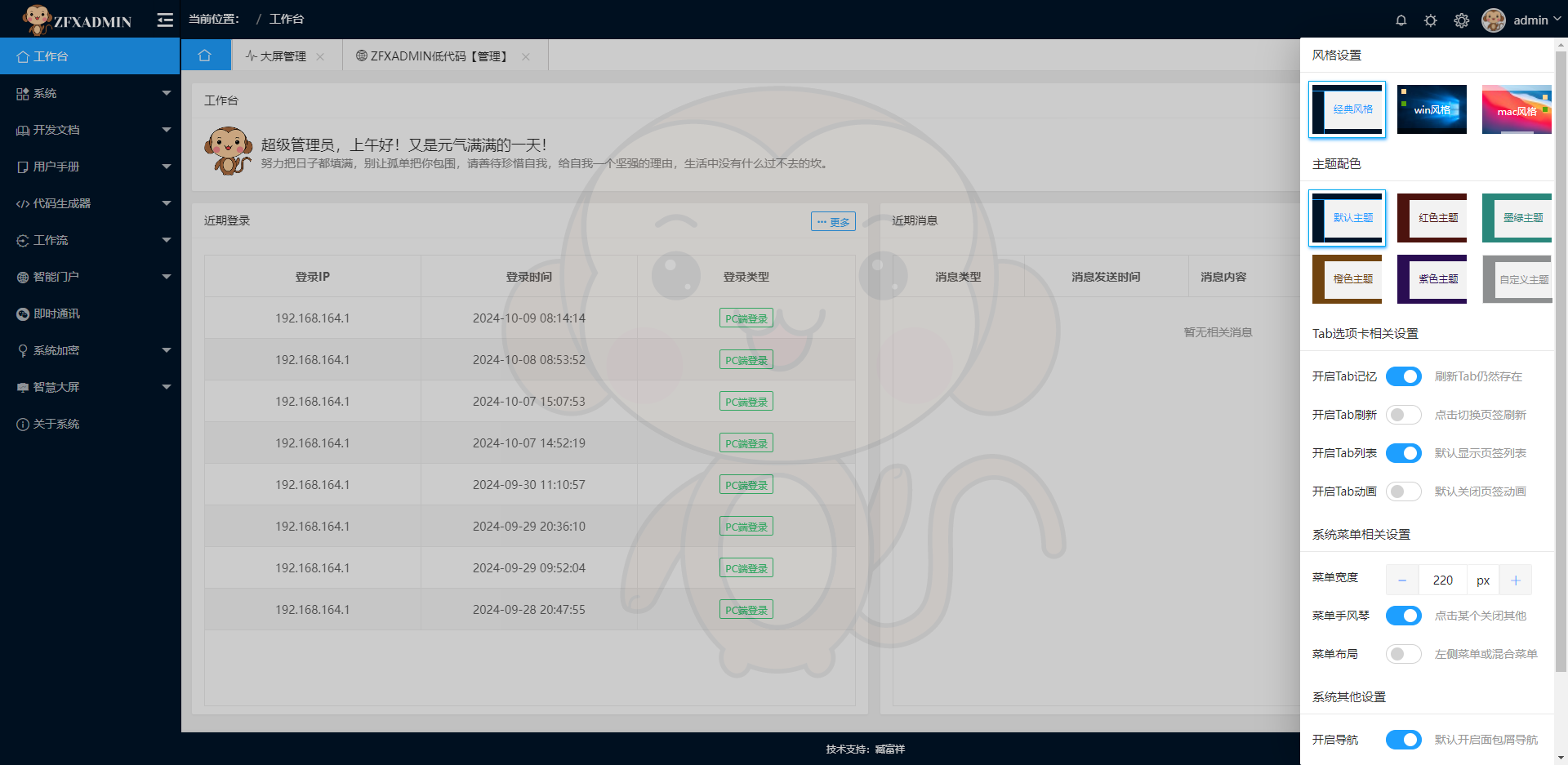This screenshot has height=765, width=1568.
Task: Enable the 开启Tab刷新 switch
Action: pyautogui.click(x=1404, y=415)
